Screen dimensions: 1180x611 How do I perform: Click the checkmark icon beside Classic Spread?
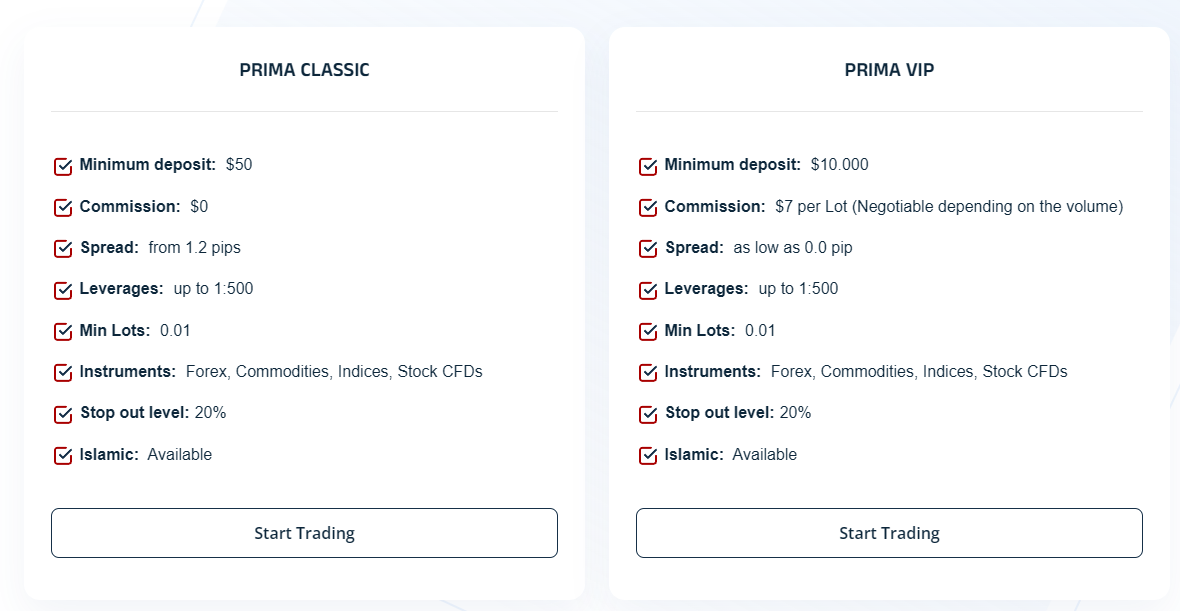pyautogui.click(x=63, y=248)
